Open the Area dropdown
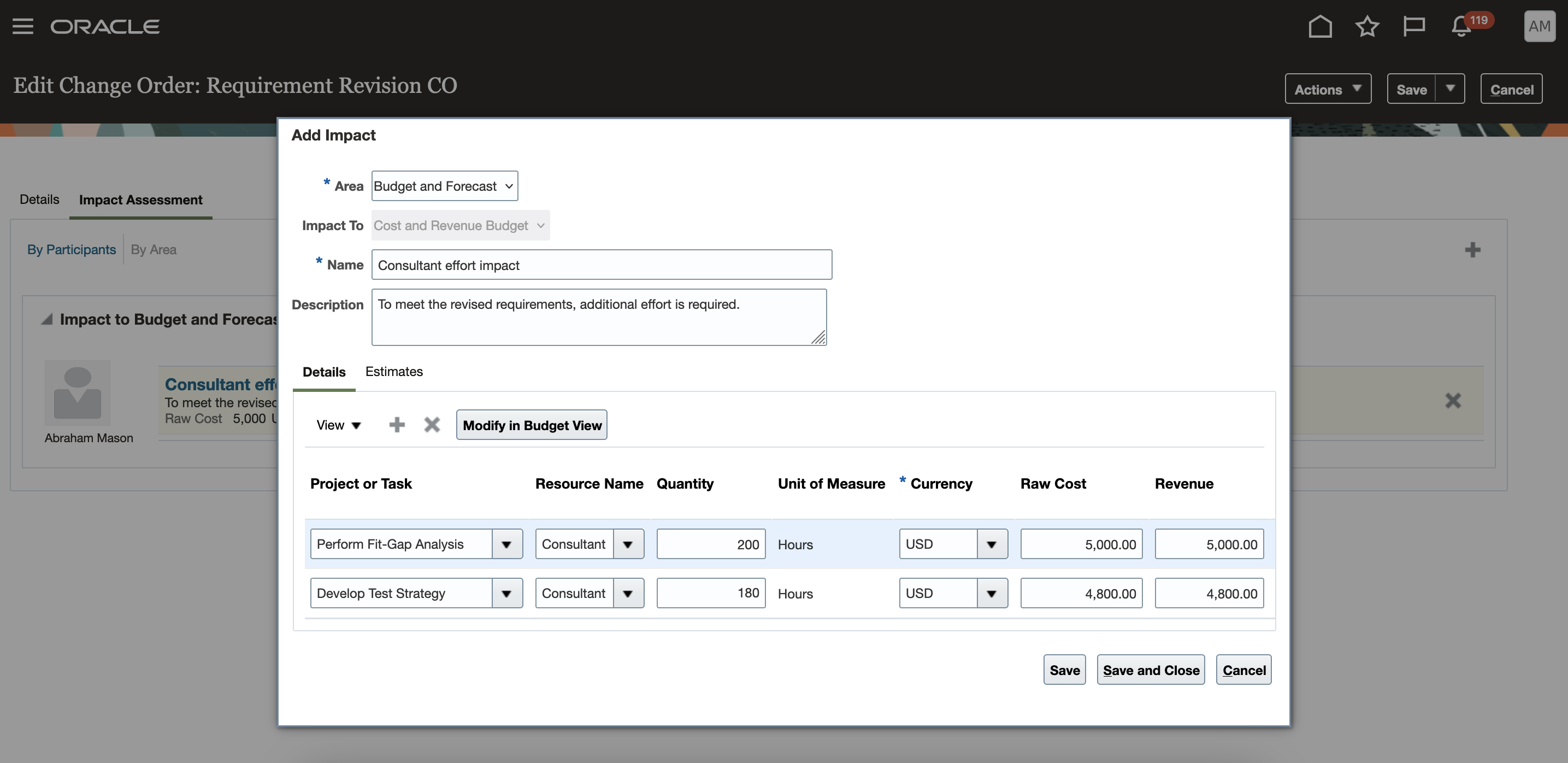 pyautogui.click(x=444, y=186)
